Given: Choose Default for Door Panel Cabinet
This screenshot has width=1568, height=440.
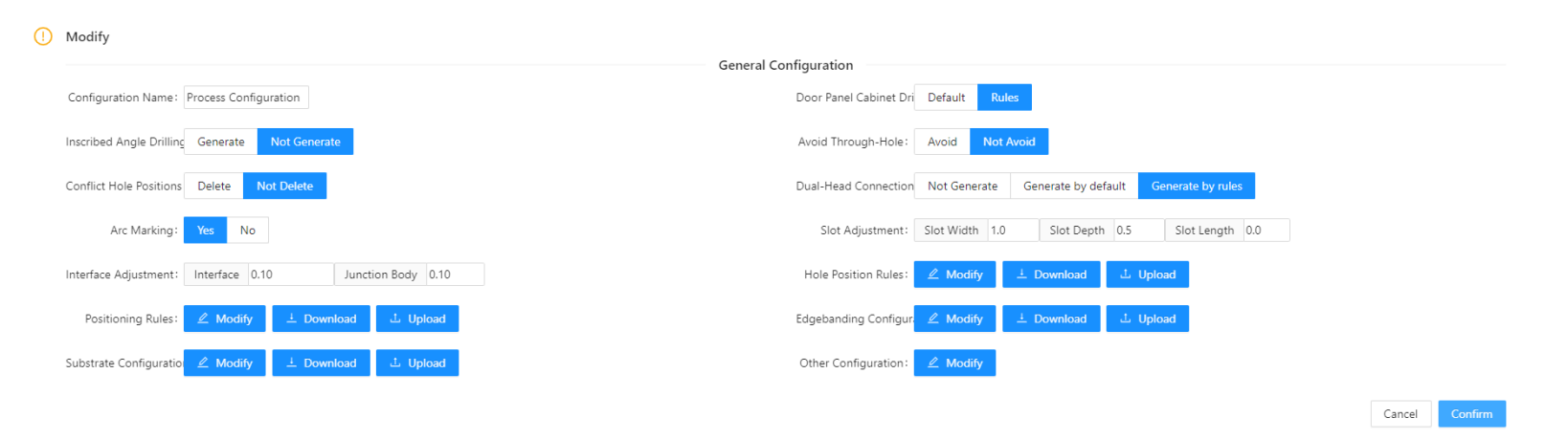Looking at the screenshot, I should point(946,98).
